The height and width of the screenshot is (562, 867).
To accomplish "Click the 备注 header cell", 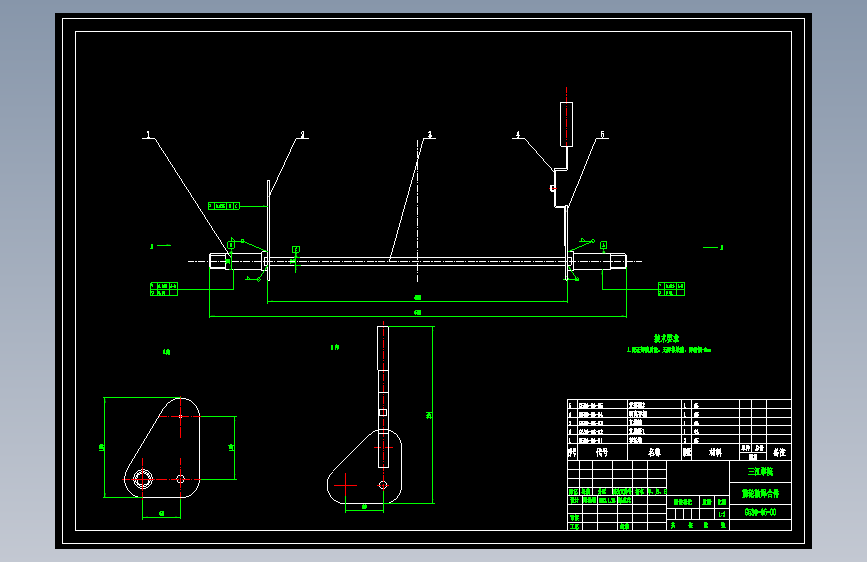I will tap(779, 452).
